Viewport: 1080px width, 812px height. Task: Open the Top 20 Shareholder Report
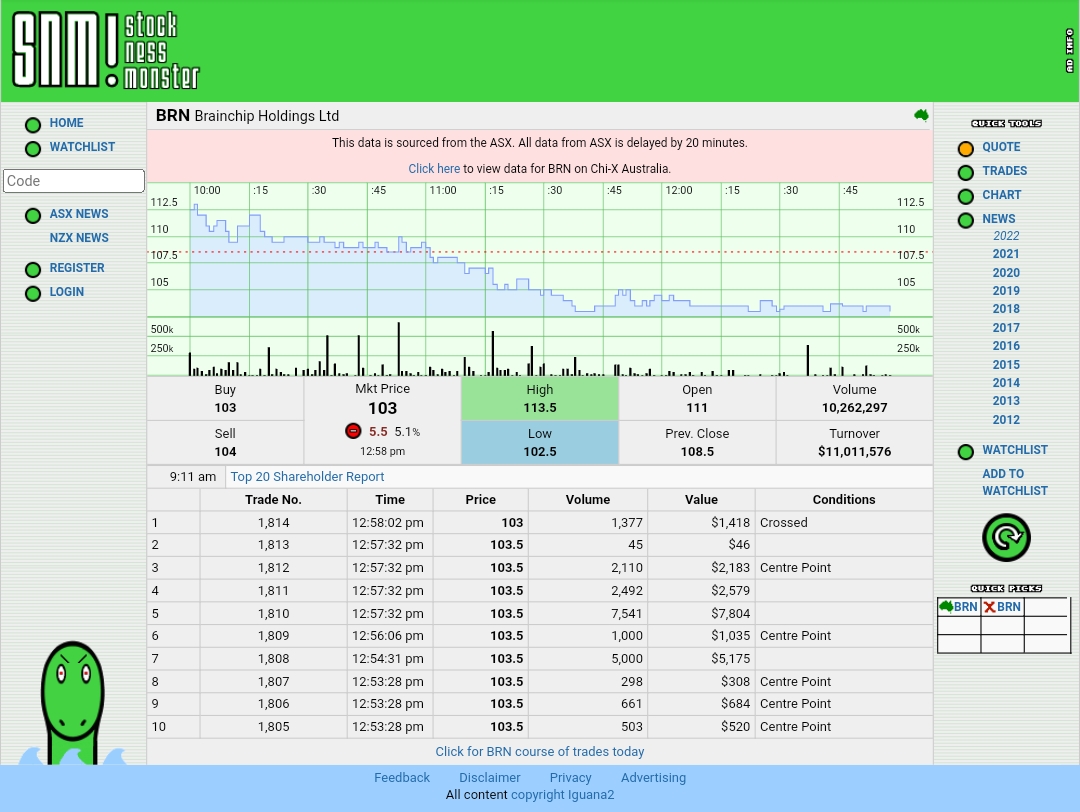point(307,477)
